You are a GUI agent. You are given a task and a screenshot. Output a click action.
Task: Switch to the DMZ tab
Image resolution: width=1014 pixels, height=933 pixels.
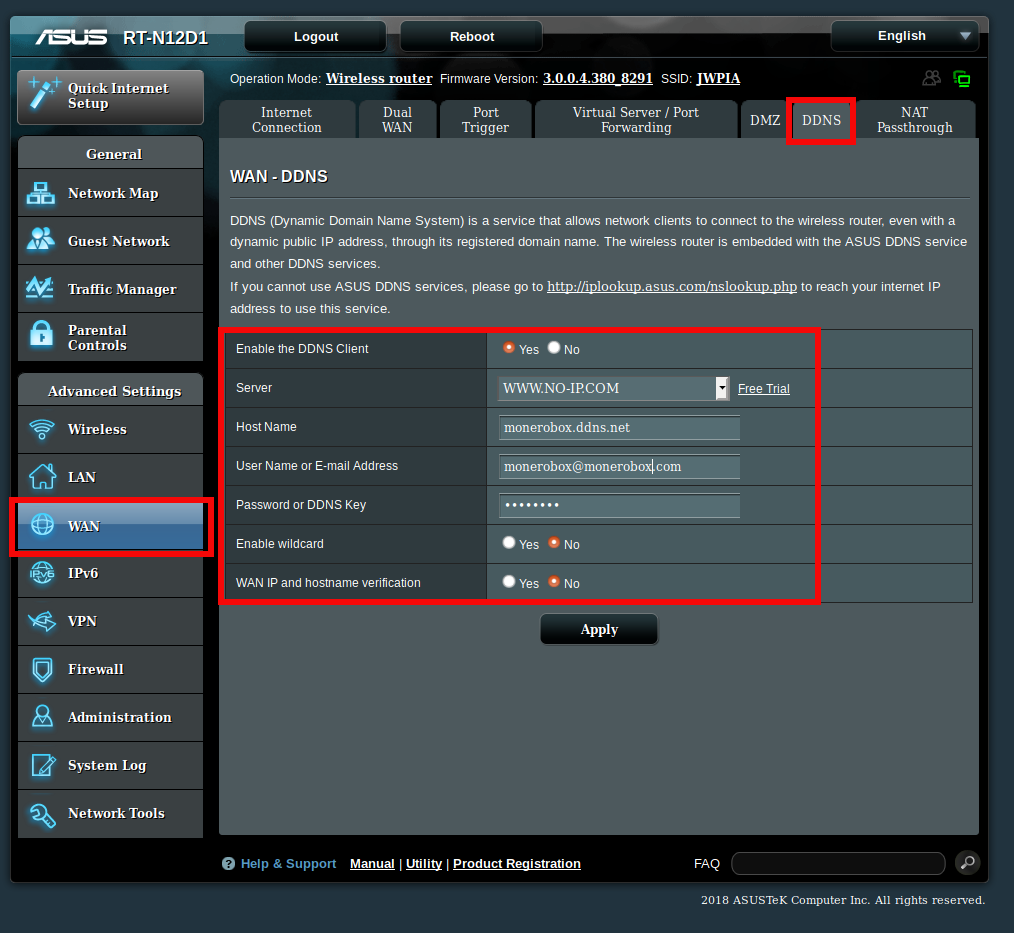tap(765, 120)
